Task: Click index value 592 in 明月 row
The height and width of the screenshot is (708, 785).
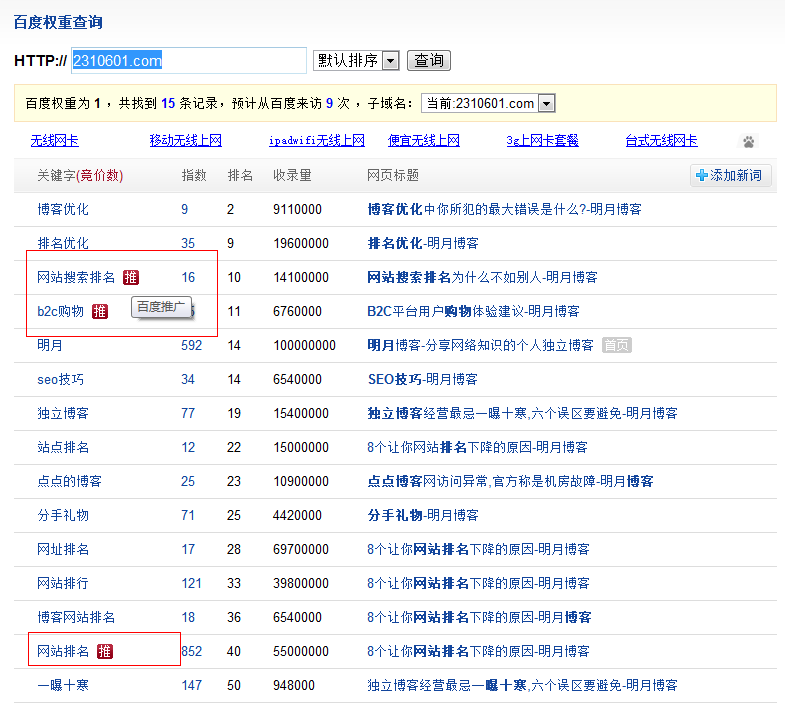Action: pyautogui.click(x=191, y=345)
